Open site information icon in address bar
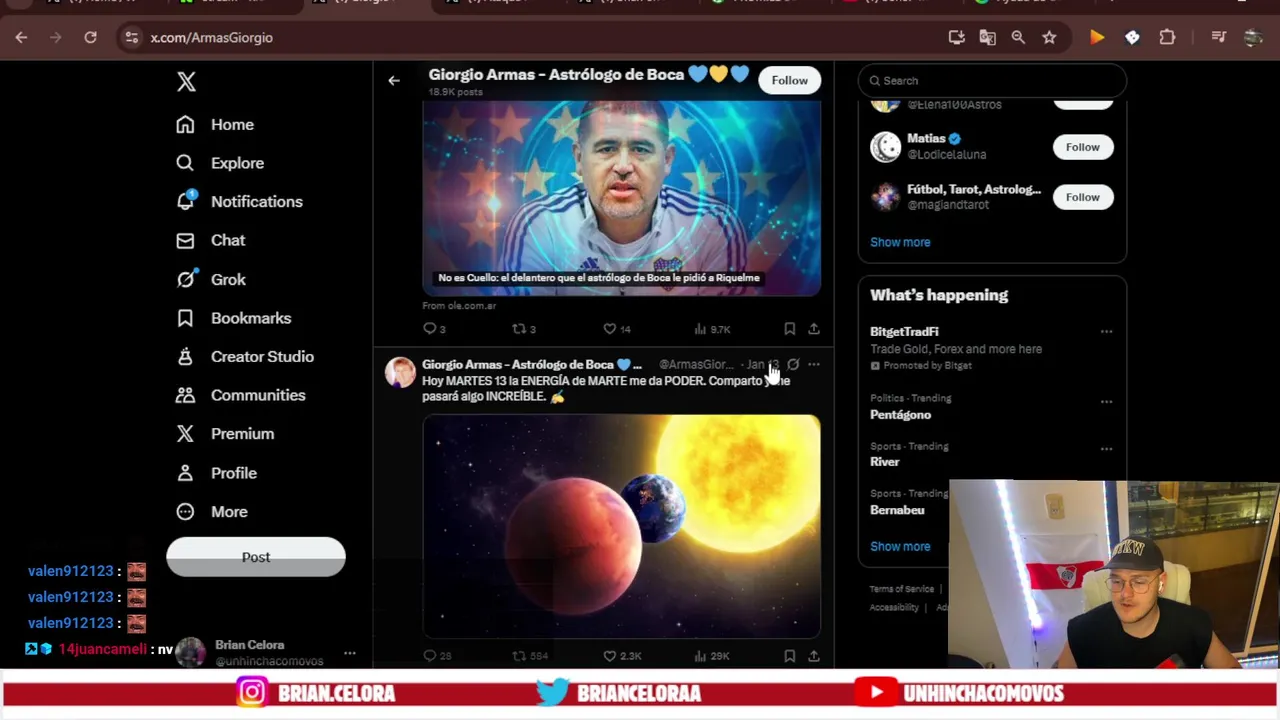This screenshot has width=1280, height=720. click(131, 38)
